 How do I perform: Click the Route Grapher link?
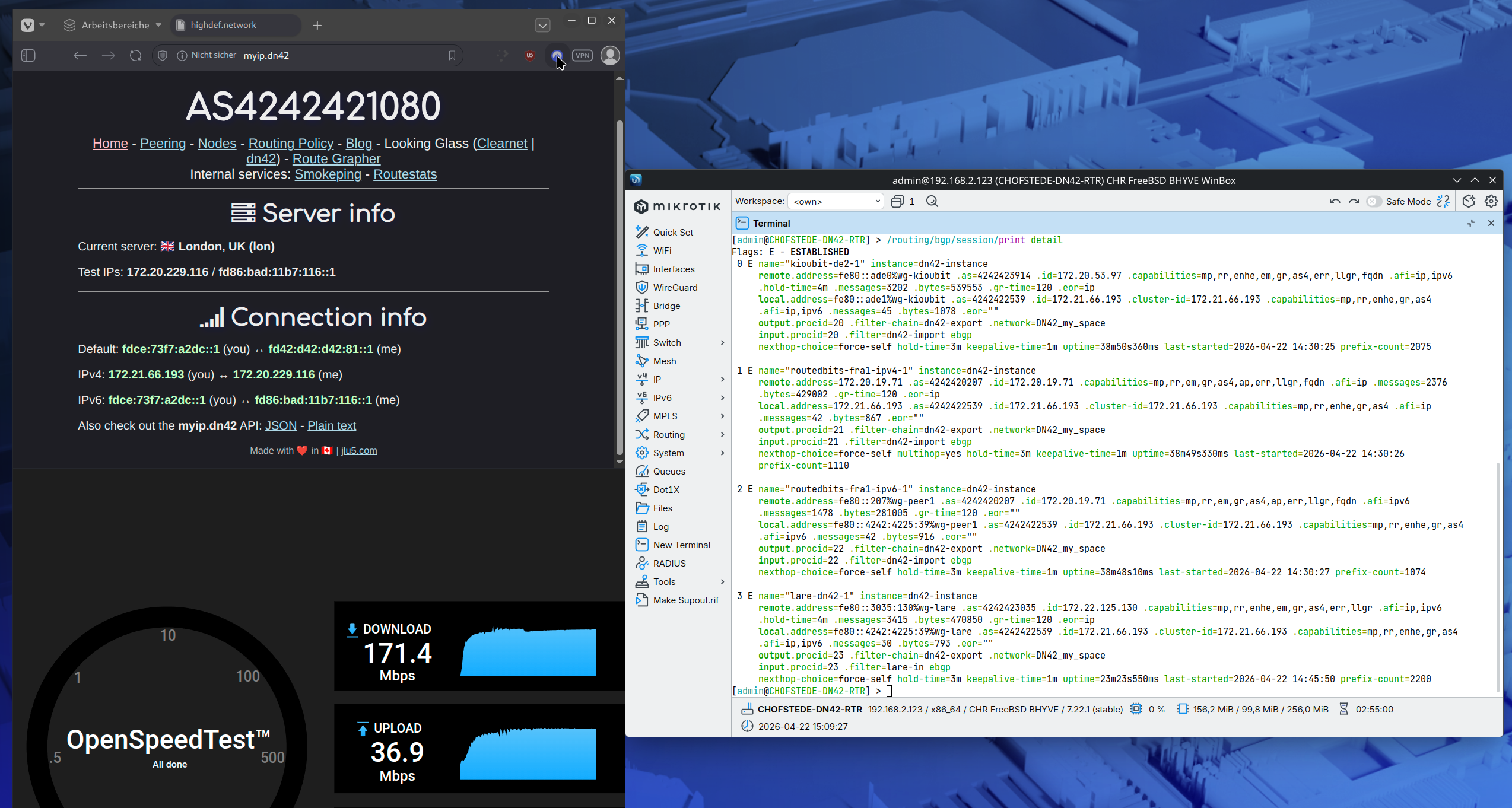click(336, 159)
